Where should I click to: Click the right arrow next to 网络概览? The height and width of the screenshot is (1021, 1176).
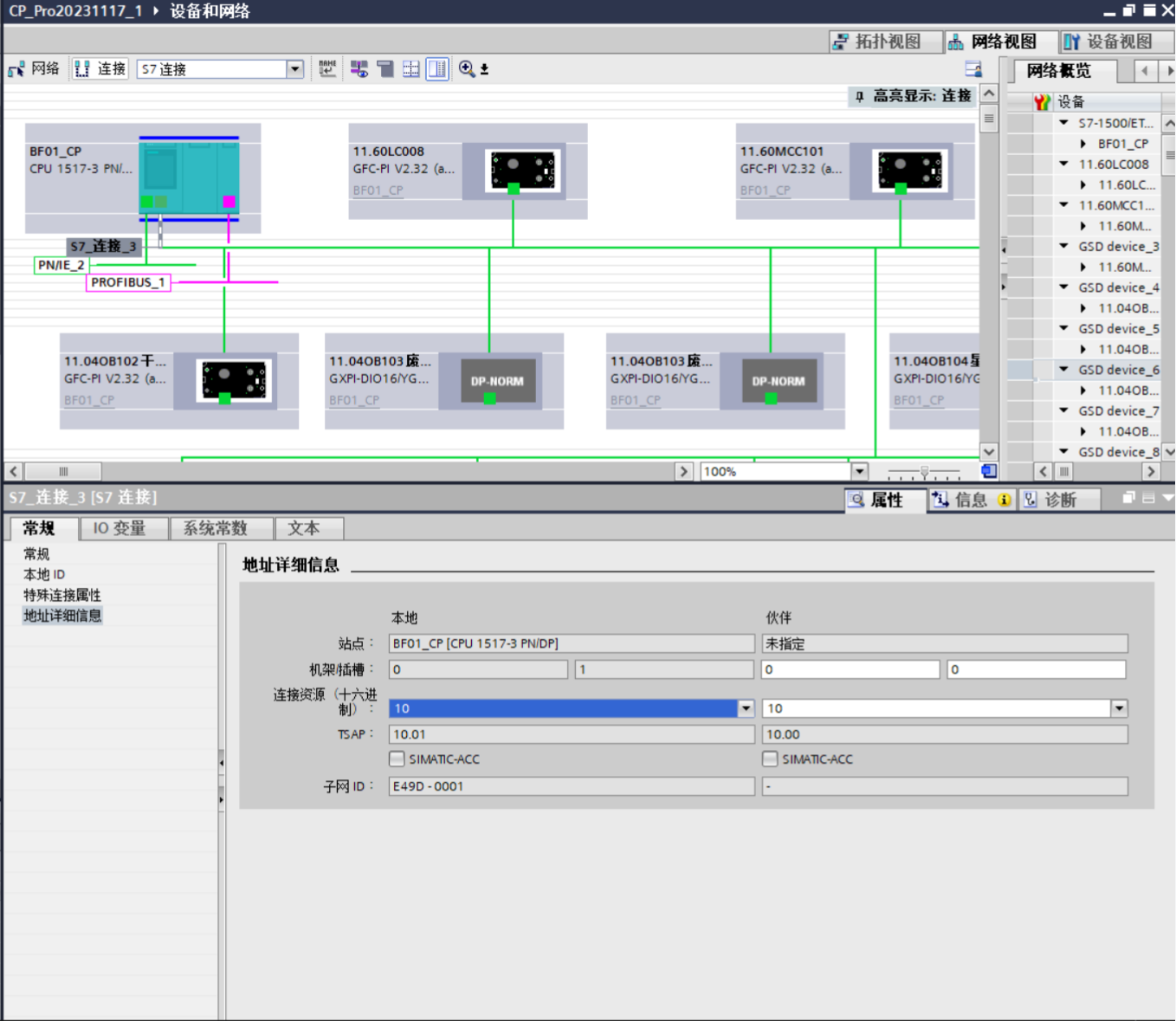[1169, 71]
